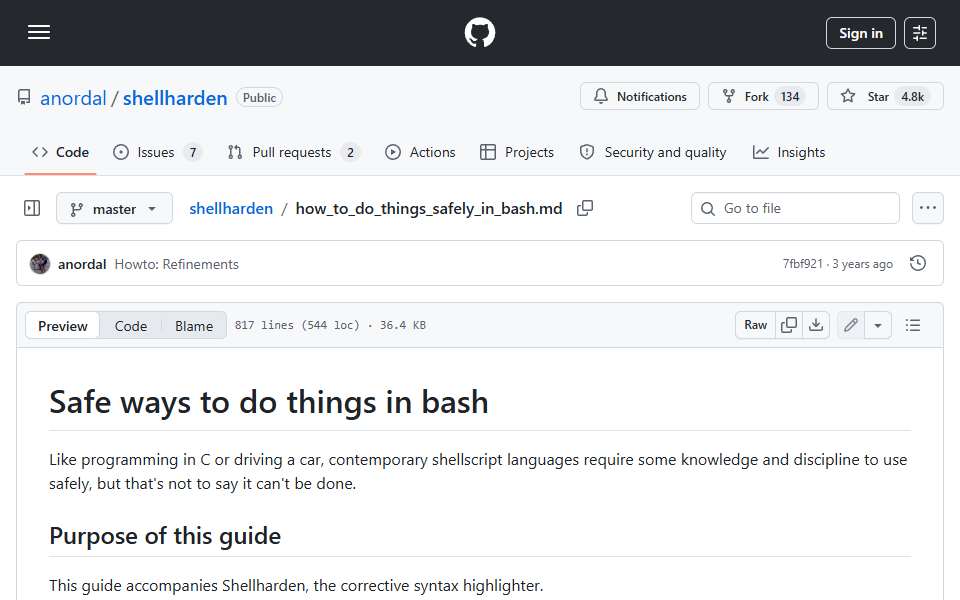Click the fork count 134
Viewport: 960px width, 600px height.
point(790,97)
